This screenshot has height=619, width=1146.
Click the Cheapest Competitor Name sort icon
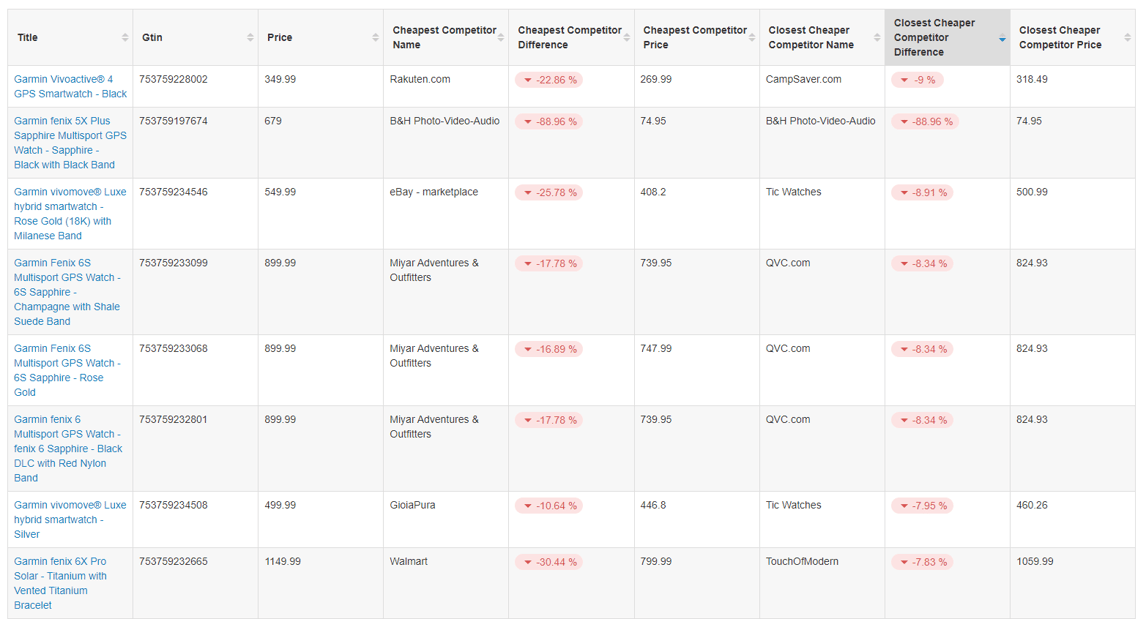tap(501, 38)
